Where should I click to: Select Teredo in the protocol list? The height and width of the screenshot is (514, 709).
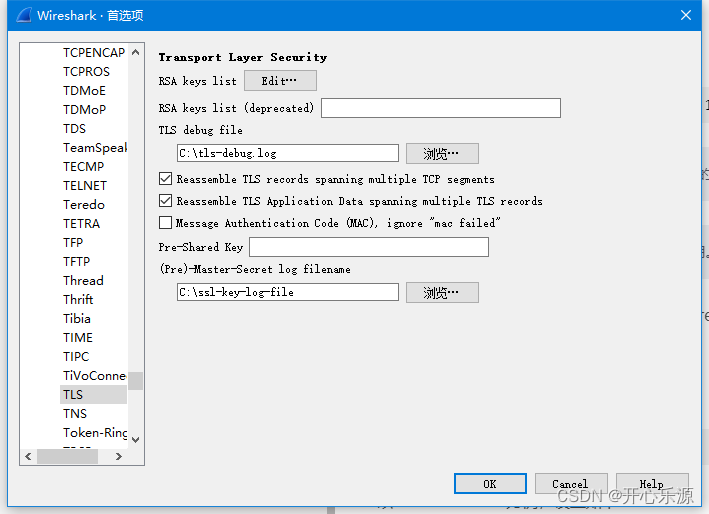pos(84,205)
